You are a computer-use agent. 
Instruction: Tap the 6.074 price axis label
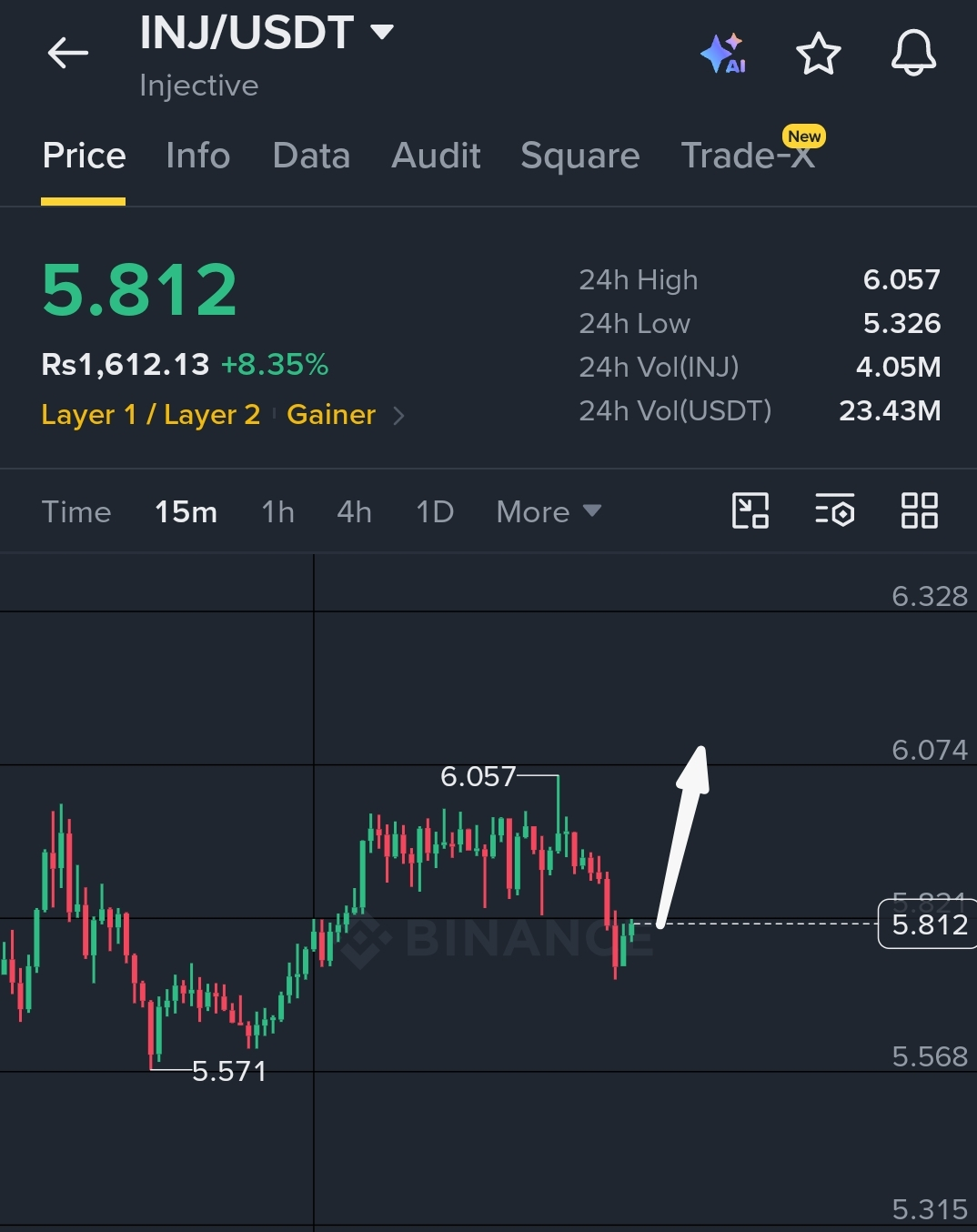930,750
